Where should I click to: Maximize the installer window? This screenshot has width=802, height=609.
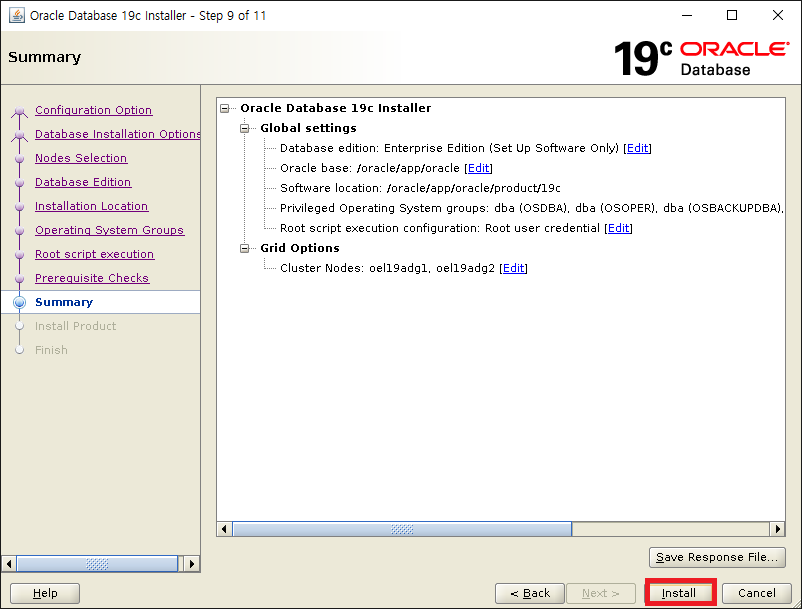tap(732, 15)
